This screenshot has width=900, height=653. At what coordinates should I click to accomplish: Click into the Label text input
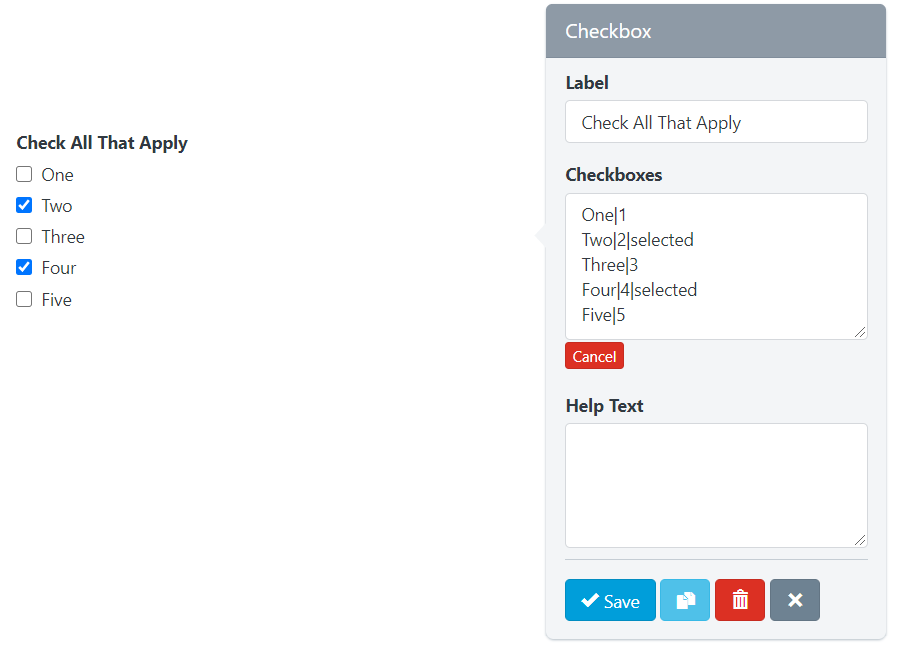point(716,122)
